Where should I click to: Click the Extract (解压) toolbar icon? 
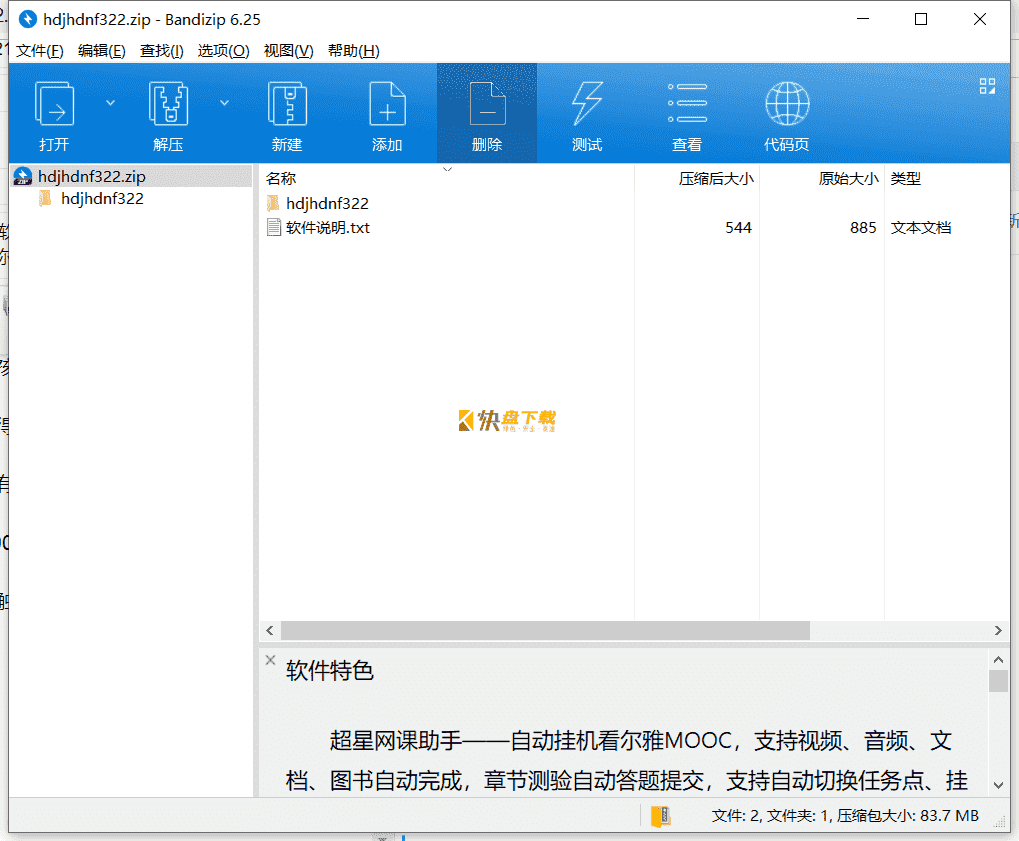168,103
